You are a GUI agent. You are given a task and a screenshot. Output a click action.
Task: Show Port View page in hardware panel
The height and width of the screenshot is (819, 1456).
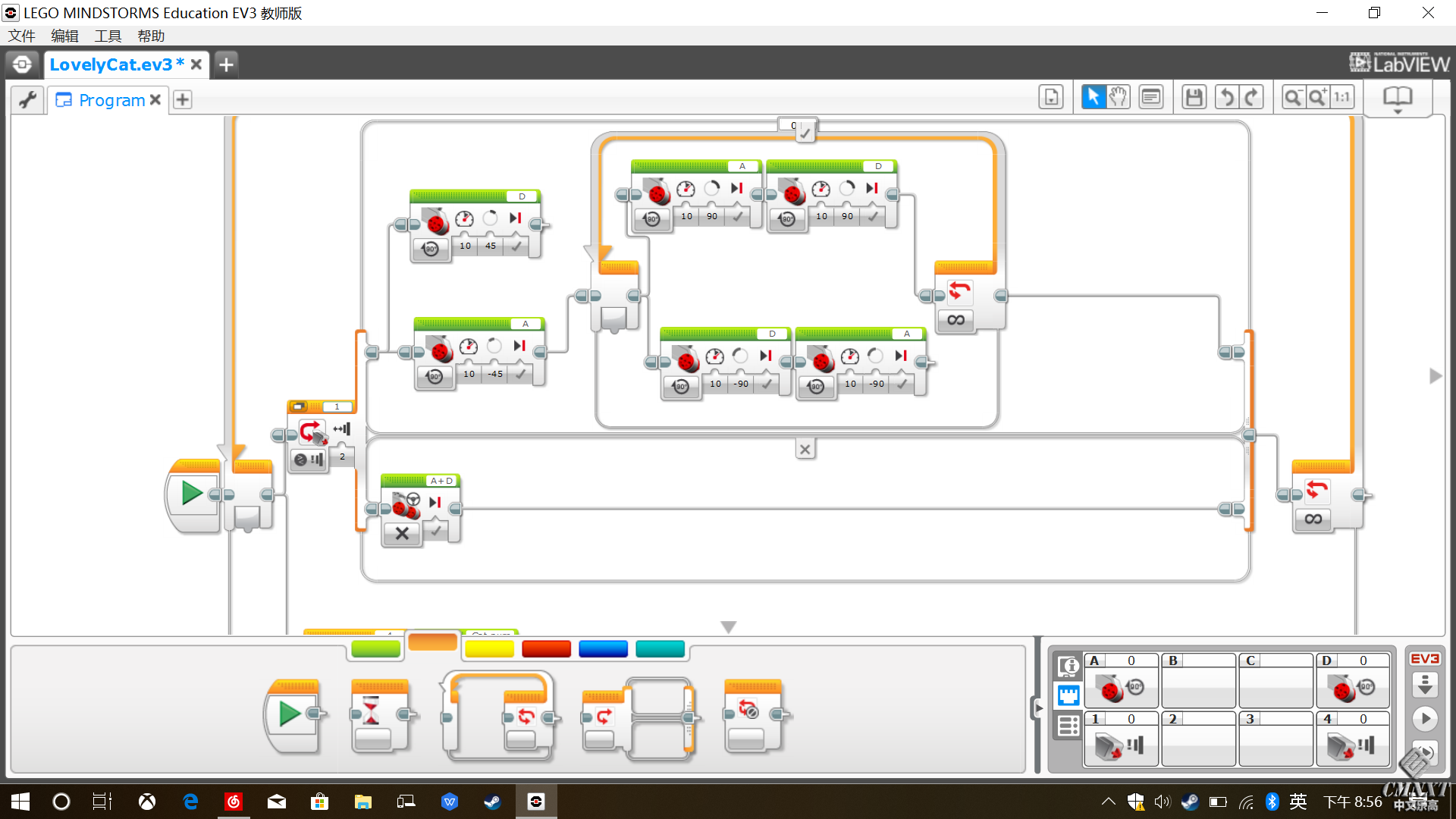[1068, 695]
